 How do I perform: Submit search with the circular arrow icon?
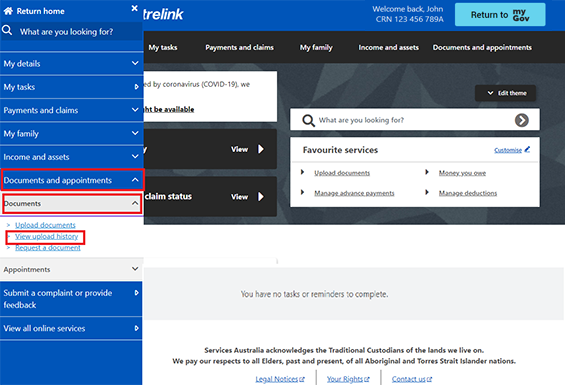click(x=521, y=120)
